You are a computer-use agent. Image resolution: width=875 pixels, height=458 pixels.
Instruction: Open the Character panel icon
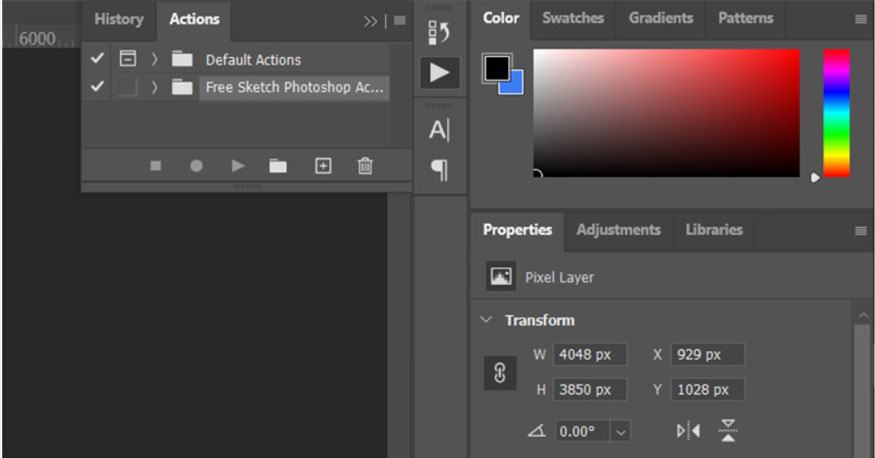coord(439,130)
